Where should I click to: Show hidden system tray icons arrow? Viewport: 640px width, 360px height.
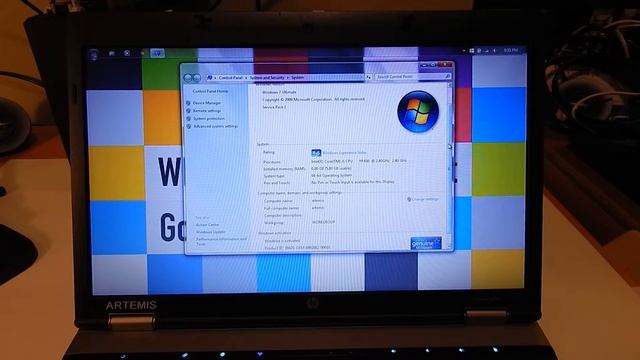(x=464, y=51)
